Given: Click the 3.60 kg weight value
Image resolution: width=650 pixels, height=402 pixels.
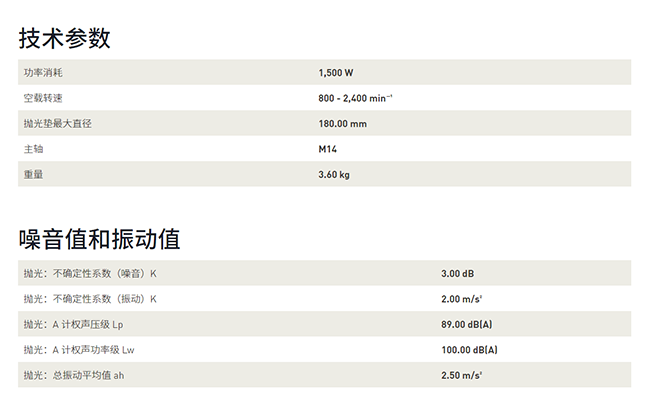Looking at the screenshot, I should point(333,174).
